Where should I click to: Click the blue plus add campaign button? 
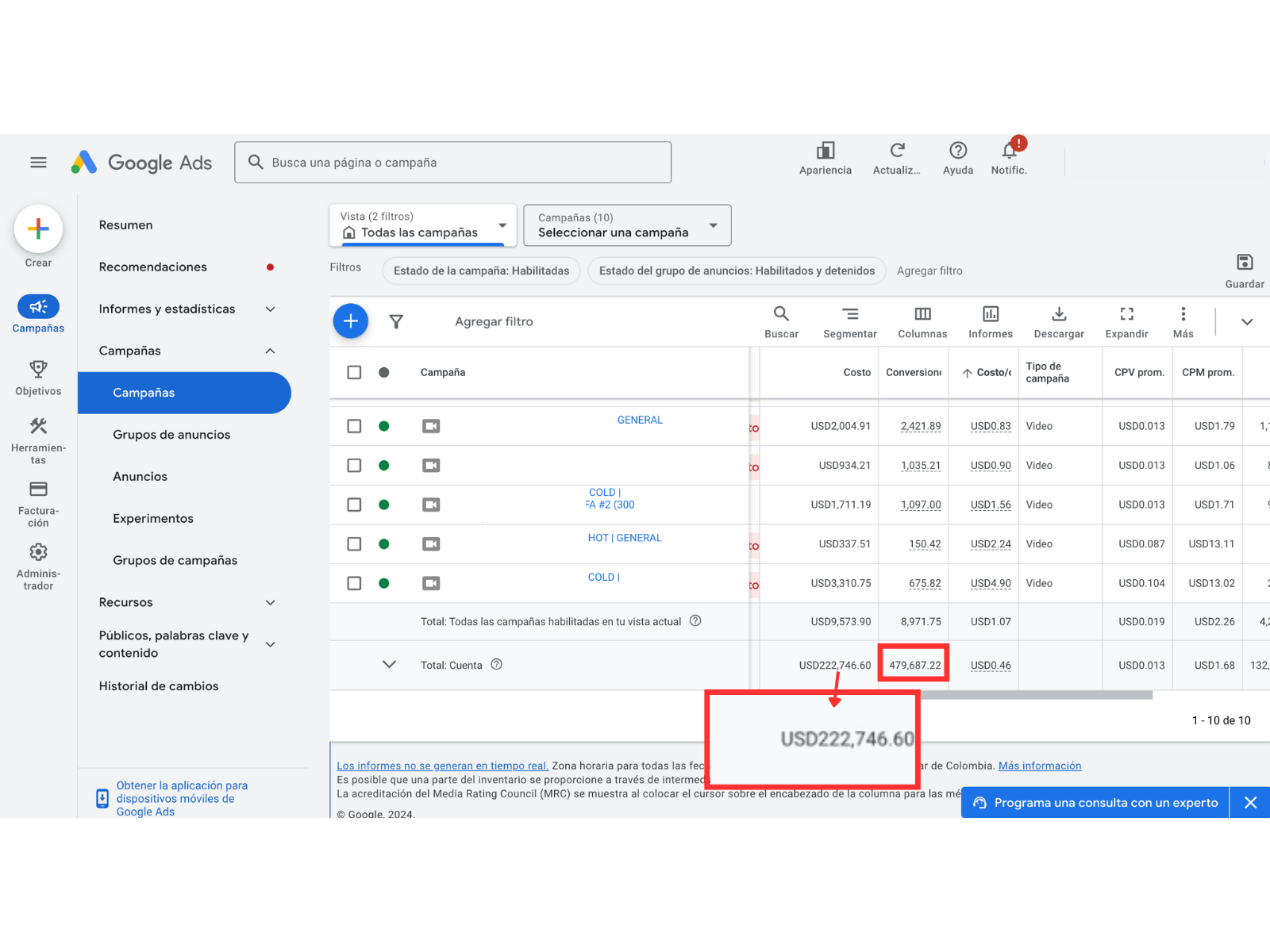click(x=350, y=321)
